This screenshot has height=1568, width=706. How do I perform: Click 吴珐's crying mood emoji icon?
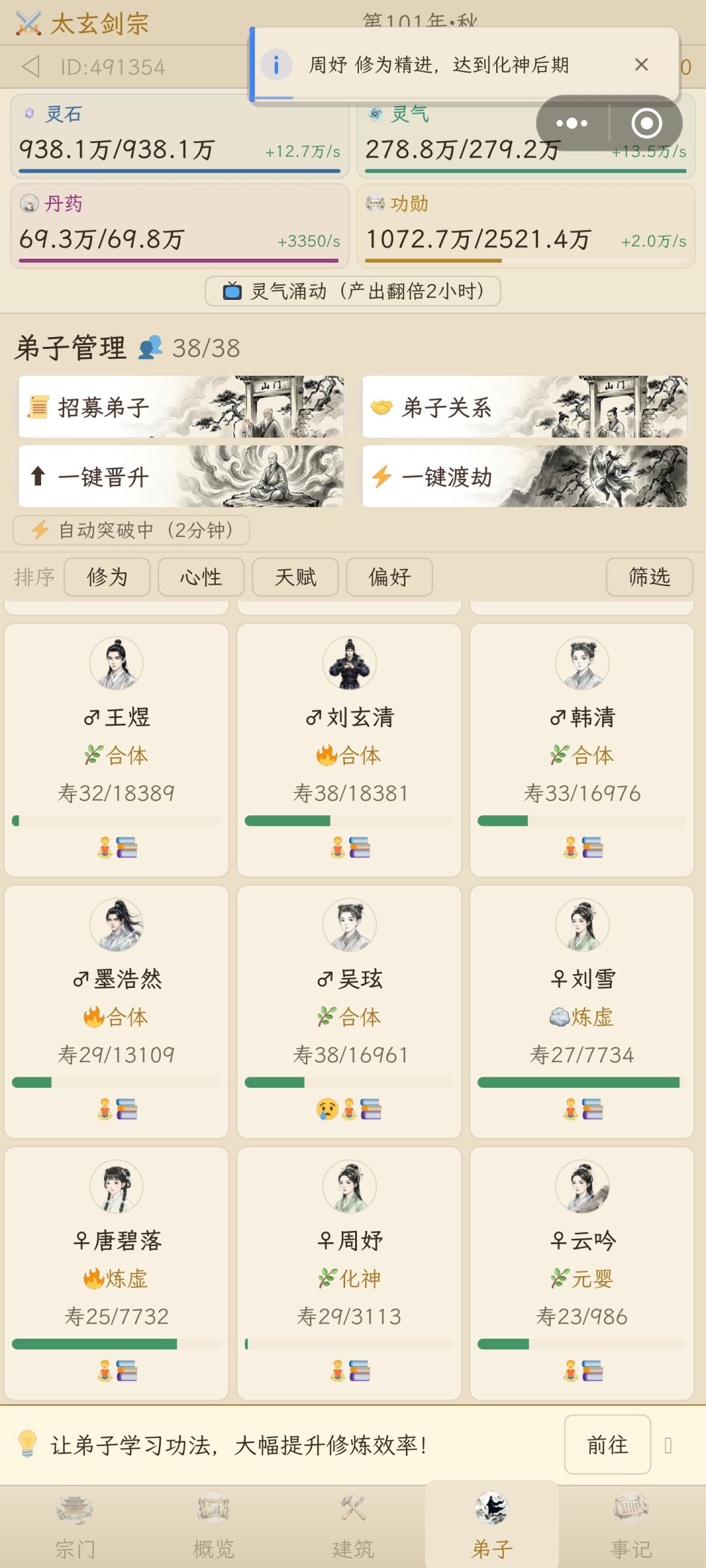click(327, 1109)
